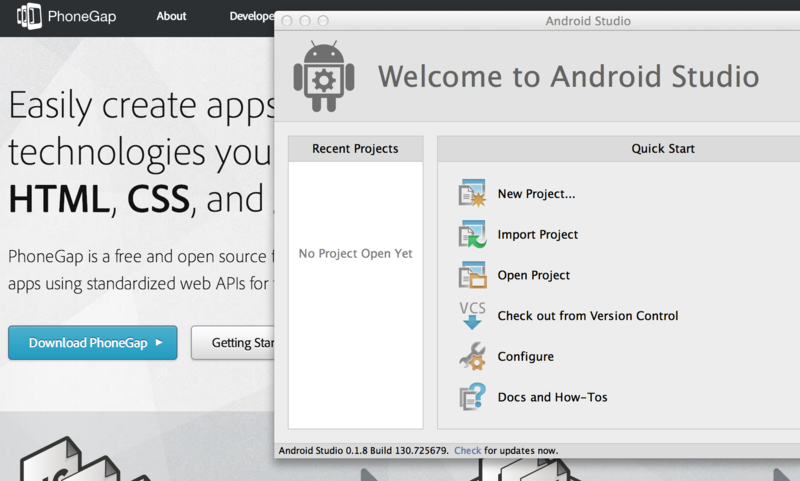Click the Docs and How-Tos question icon

pos(472,397)
